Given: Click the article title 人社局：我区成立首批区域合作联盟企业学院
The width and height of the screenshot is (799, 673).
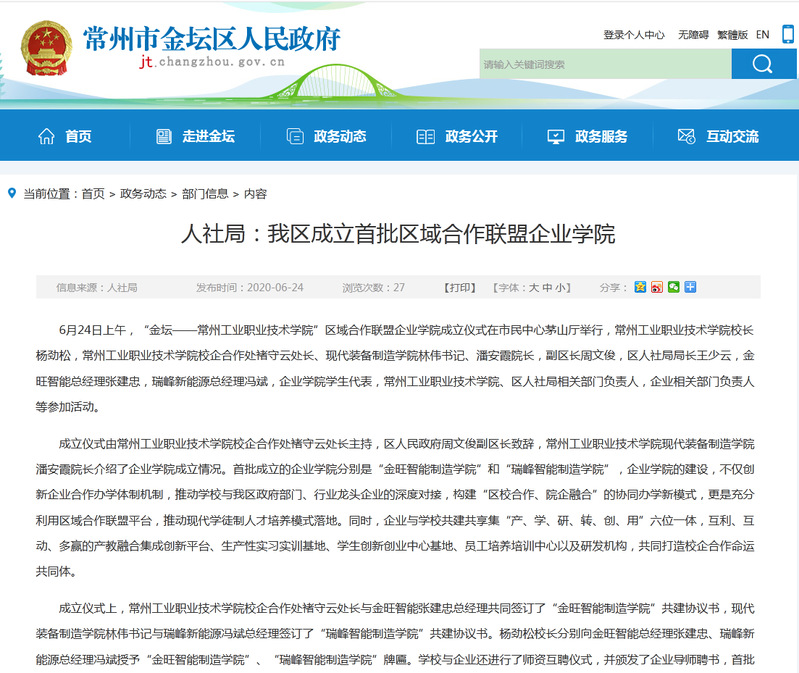Looking at the screenshot, I should (x=398, y=234).
